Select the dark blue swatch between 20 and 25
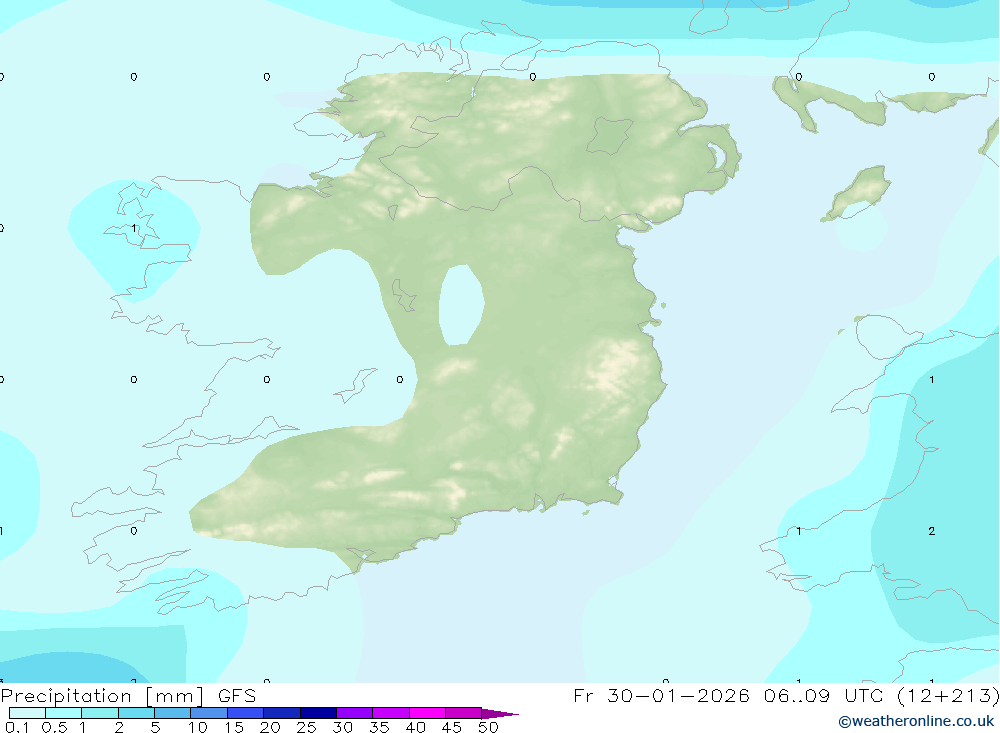 [x=282, y=713]
